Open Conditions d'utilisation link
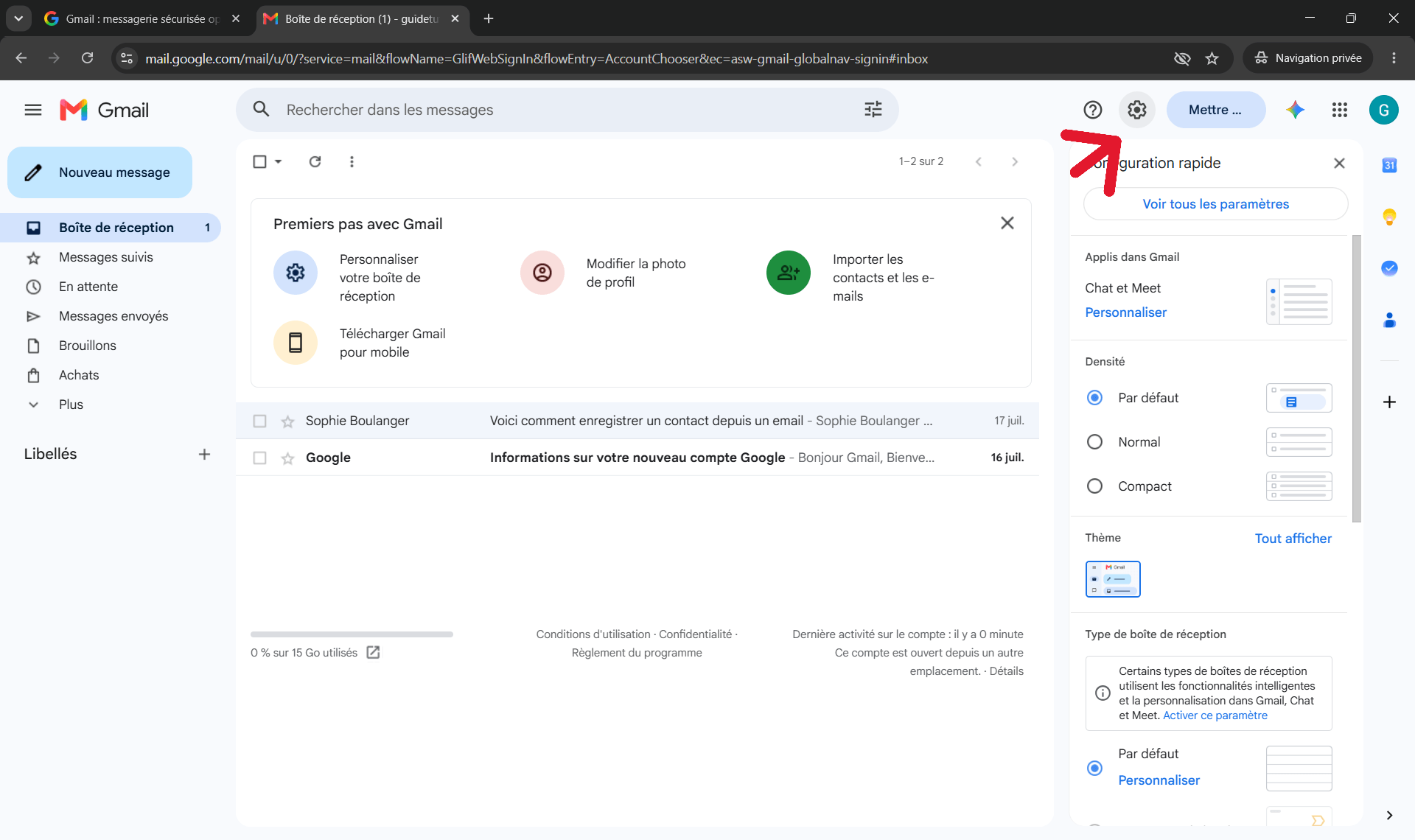The height and width of the screenshot is (840, 1415). (593, 634)
